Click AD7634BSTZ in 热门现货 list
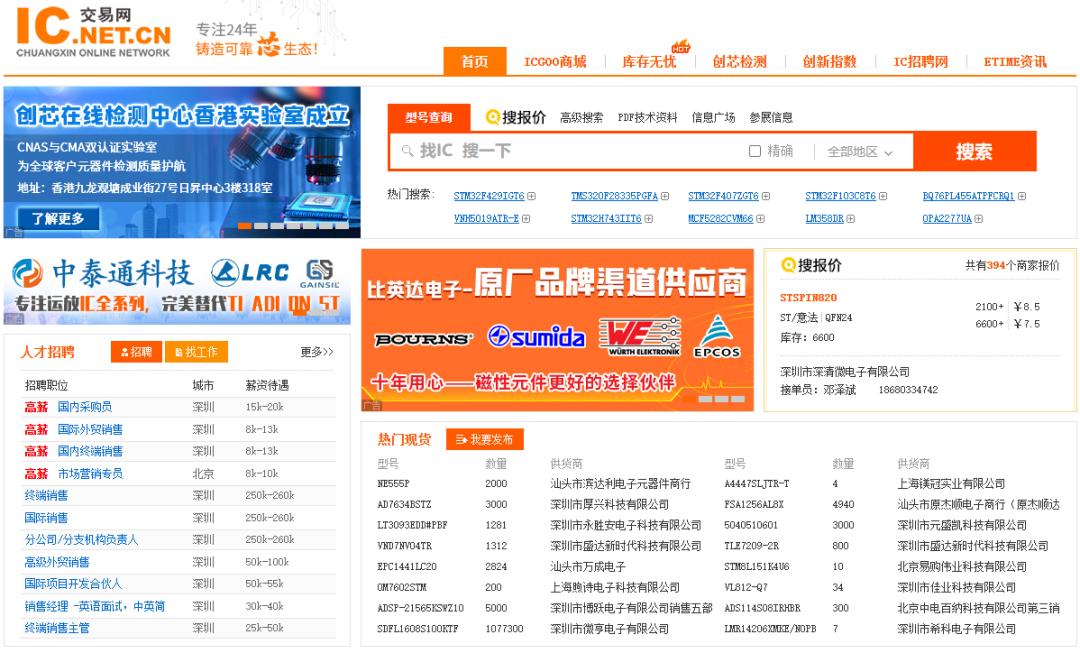The width and height of the screenshot is (1080, 653). [x=402, y=505]
